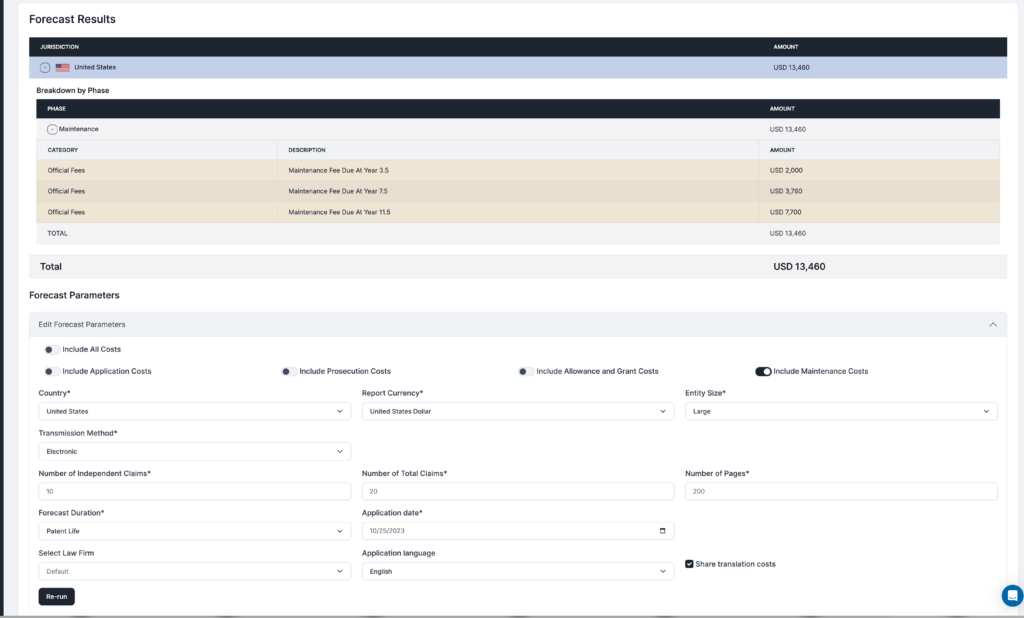This screenshot has width=1024, height=618.
Task: Open the Country dropdown
Action: pyautogui.click(x=195, y=412)
